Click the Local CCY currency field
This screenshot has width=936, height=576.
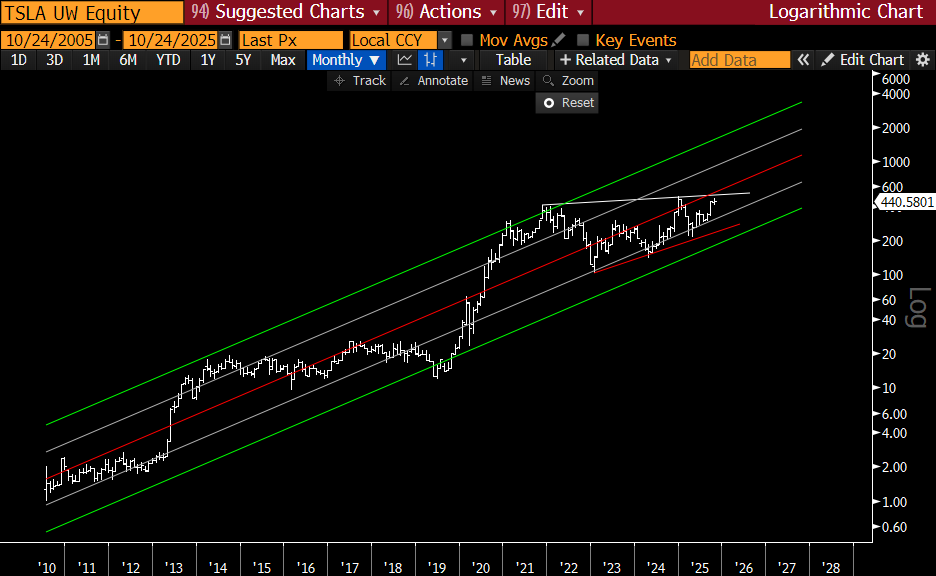pyautogui.click(x=393, y=40)
